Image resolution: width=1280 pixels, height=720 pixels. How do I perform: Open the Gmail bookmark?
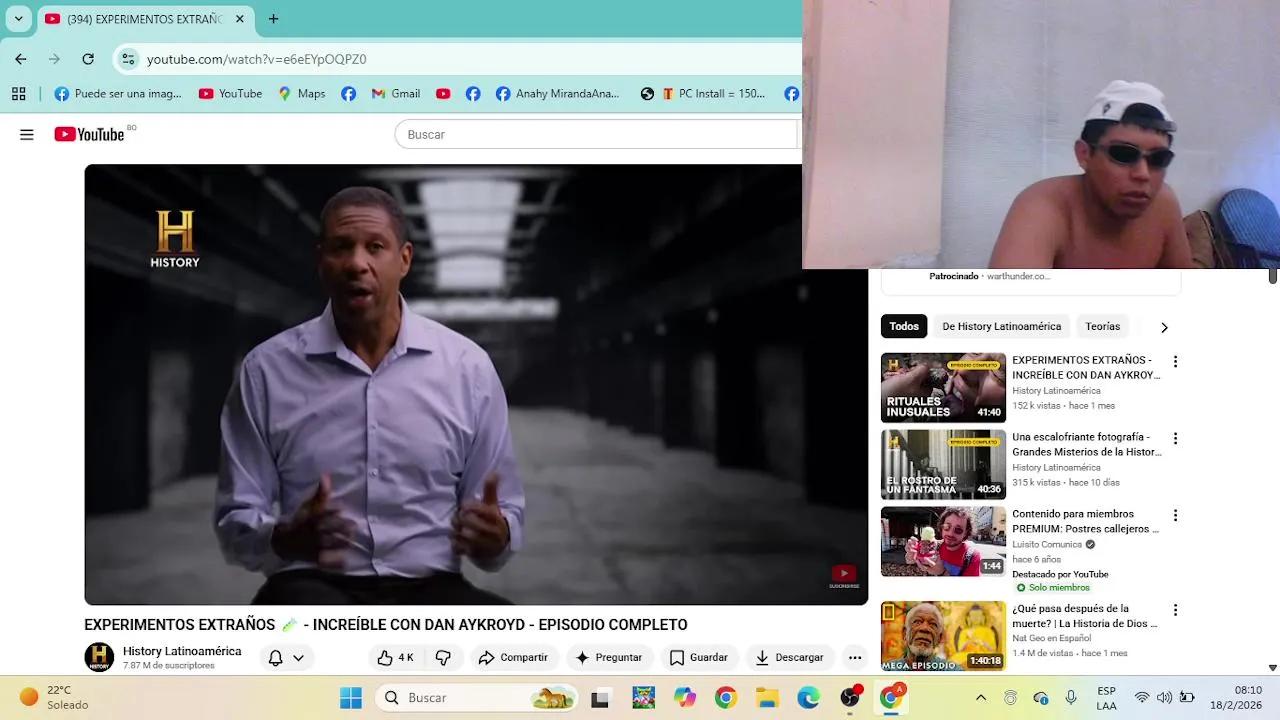395,94
